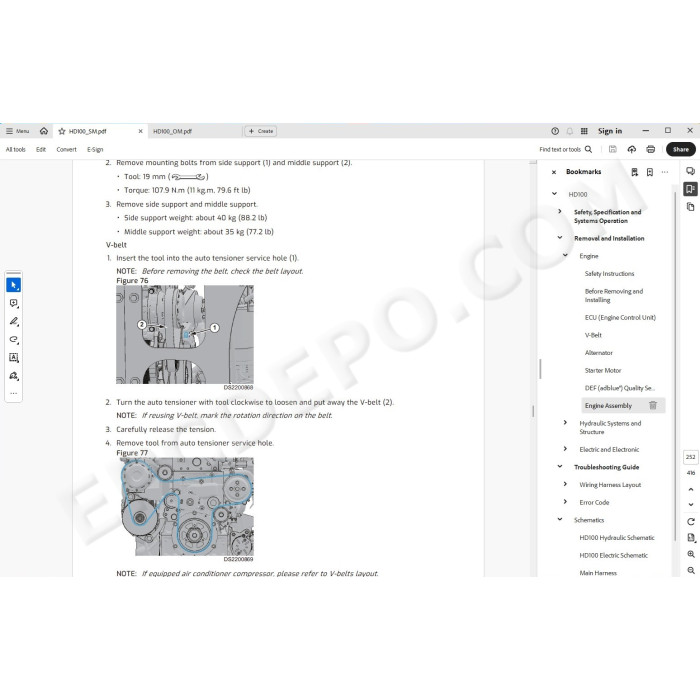The width and height of the screenshot is (700, 700).
Task: Select the freehand draw loop tool
Action: (x=13, y=340)
